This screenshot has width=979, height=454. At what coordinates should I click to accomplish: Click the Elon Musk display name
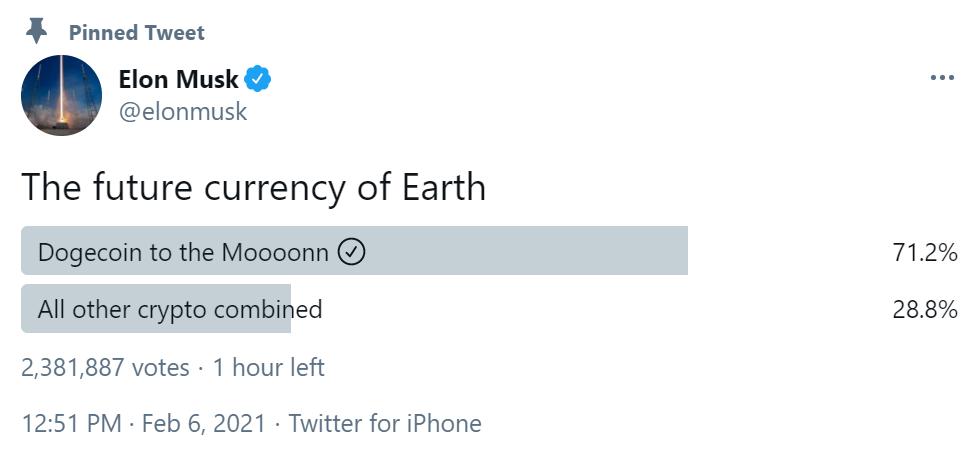point(179,79)
